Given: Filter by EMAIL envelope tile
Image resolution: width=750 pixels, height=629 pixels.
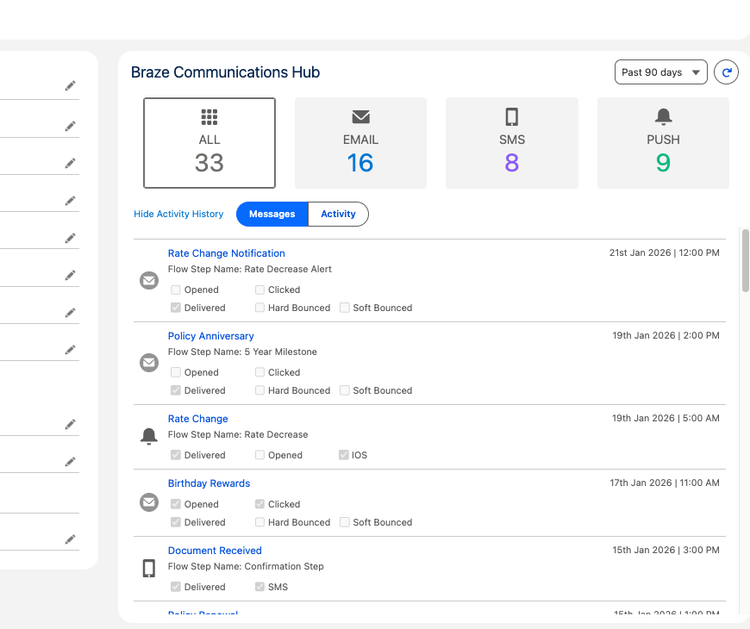Looking at the screenshot, I should [x=360, y=143].
